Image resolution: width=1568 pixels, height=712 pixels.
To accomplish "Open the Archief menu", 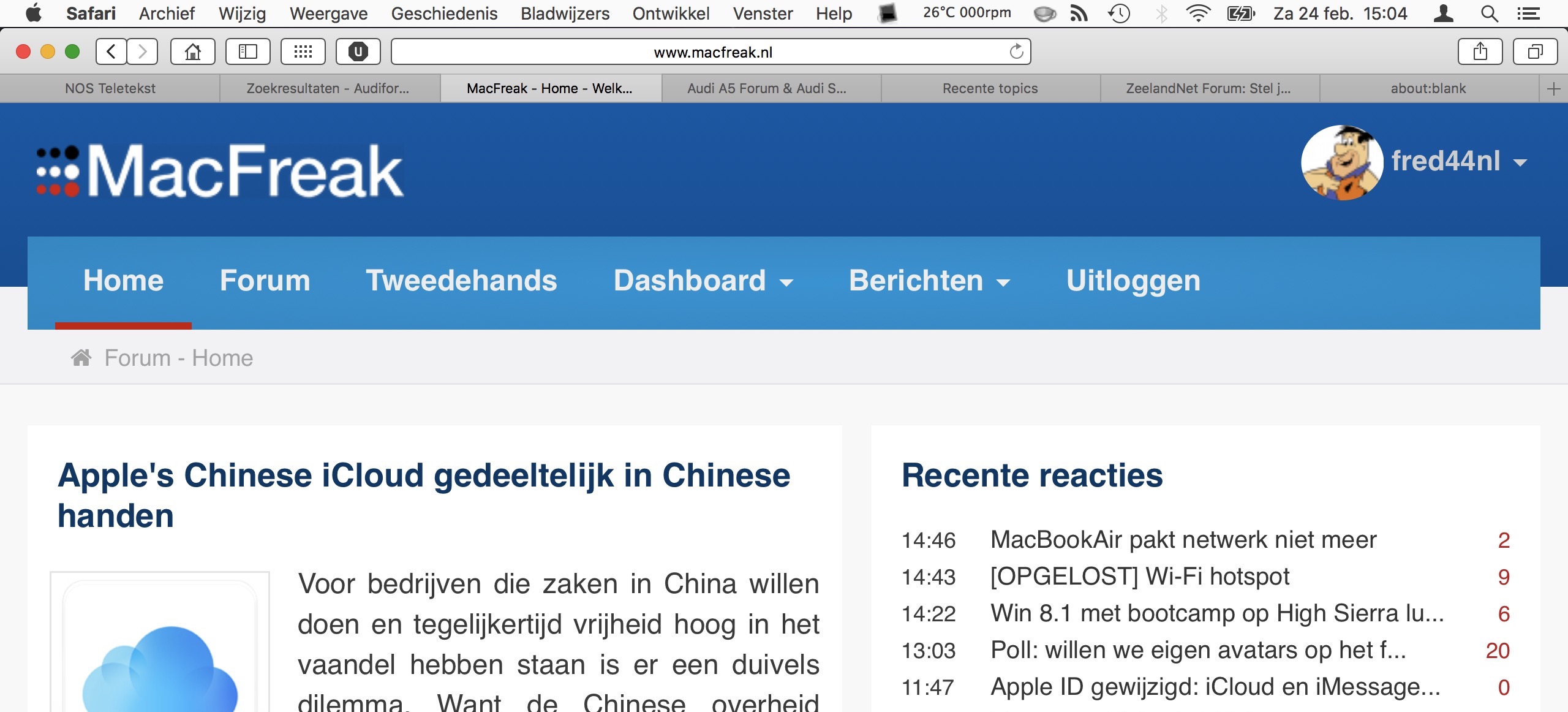I will [x=167, y=13].
